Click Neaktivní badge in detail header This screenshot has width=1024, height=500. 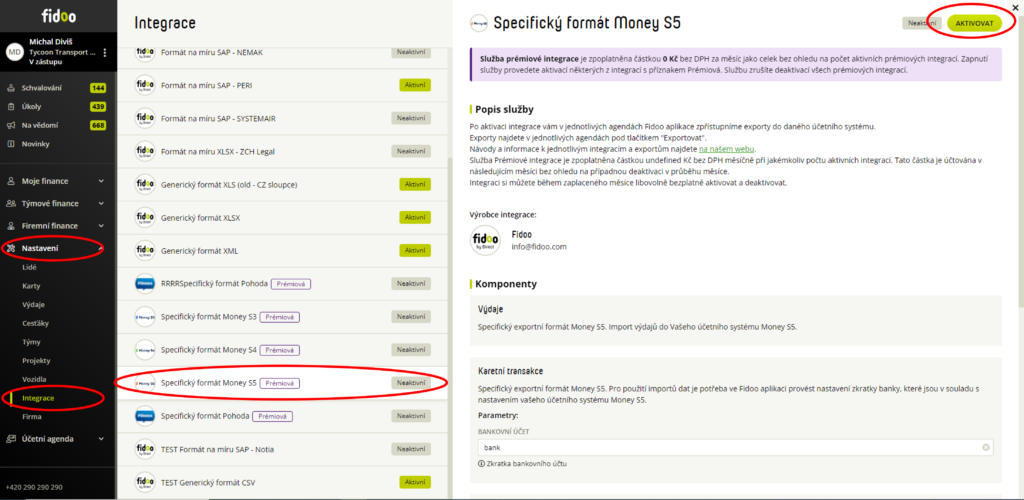pyautogui.click(x=922, y=23)
